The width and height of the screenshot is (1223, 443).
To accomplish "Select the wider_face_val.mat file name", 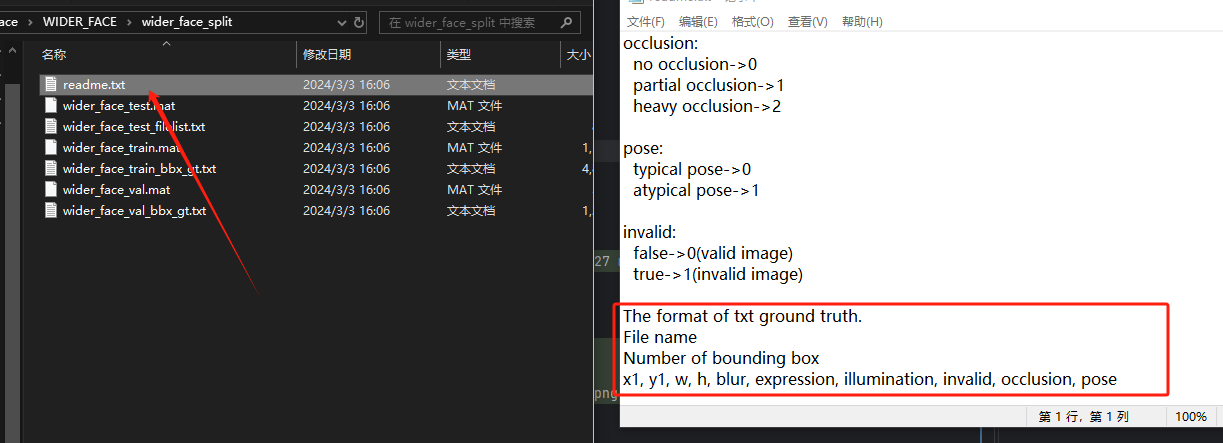I will click(116, 190).
